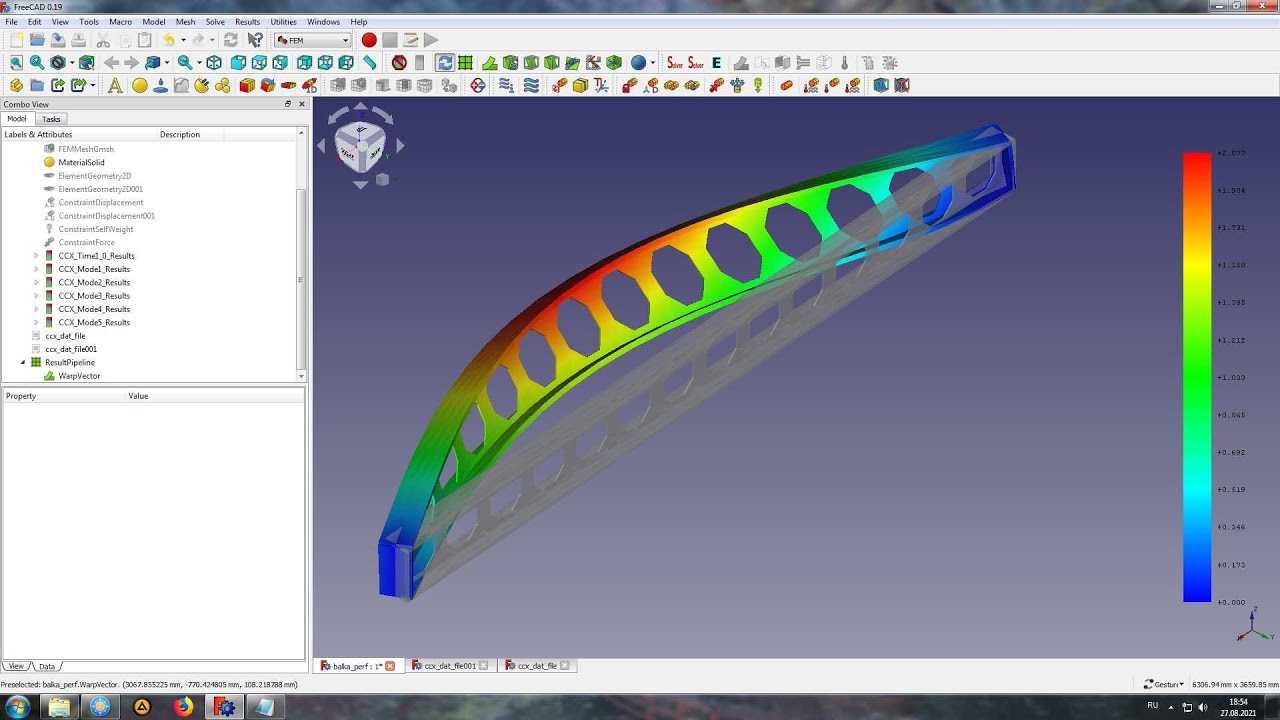Click the Fit all magnifier icon

click(x=16, y=62)
